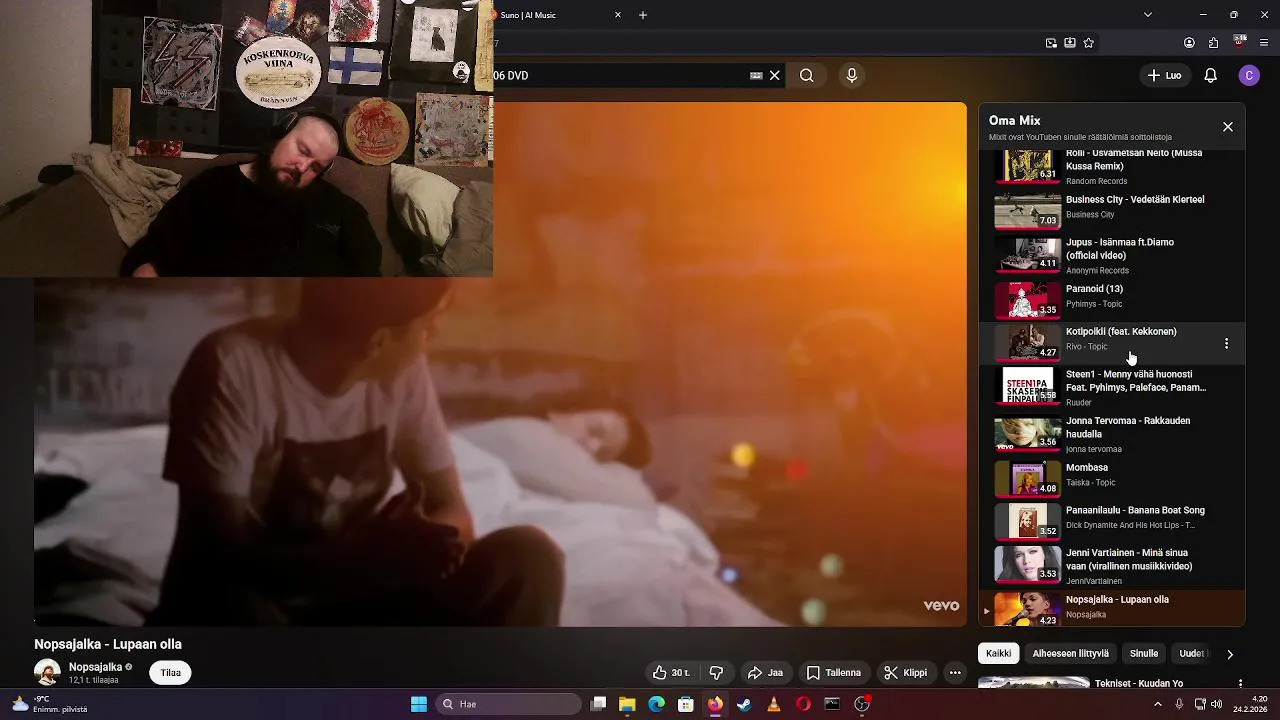
Task: Click the Luo create button
Action: 1165,75
